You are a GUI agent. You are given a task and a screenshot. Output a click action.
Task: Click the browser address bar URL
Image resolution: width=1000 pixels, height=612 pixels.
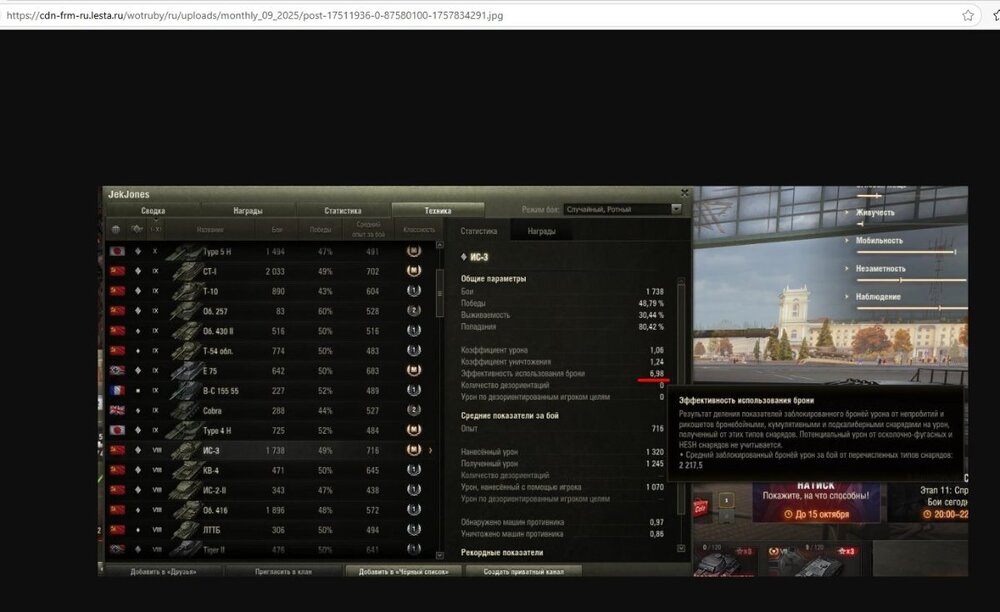pos(255,15)
